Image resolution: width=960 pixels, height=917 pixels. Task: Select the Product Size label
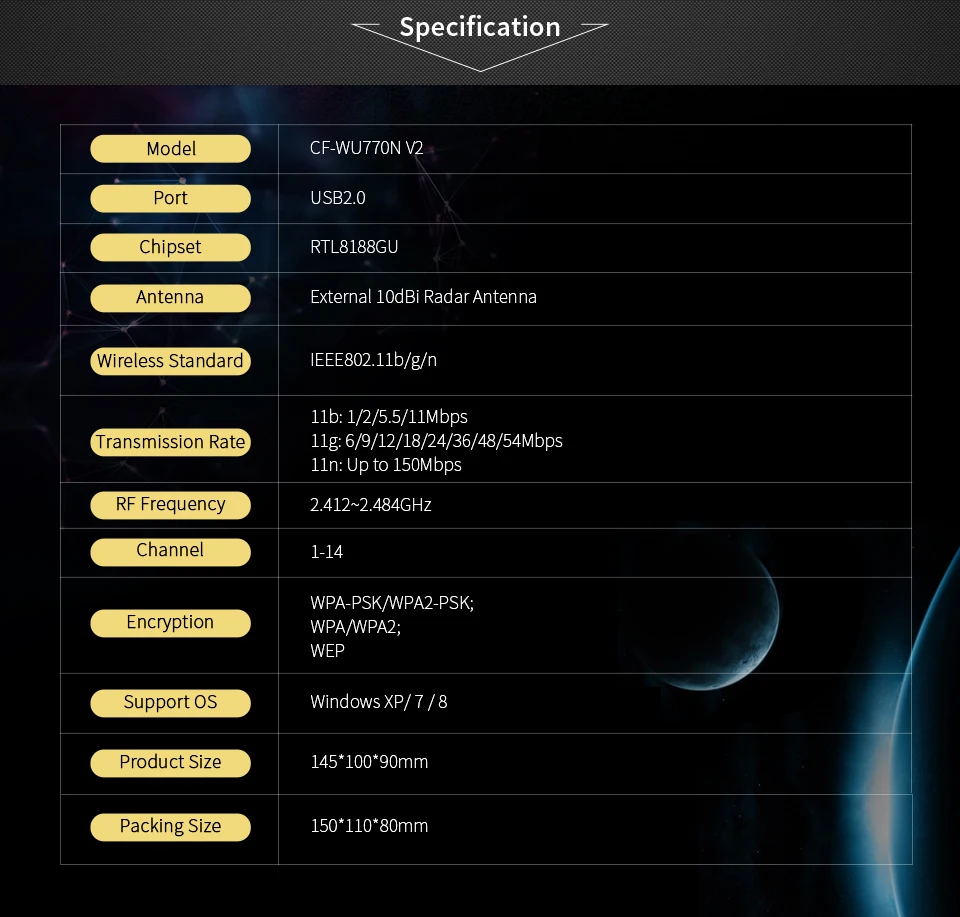click(170, 763)
